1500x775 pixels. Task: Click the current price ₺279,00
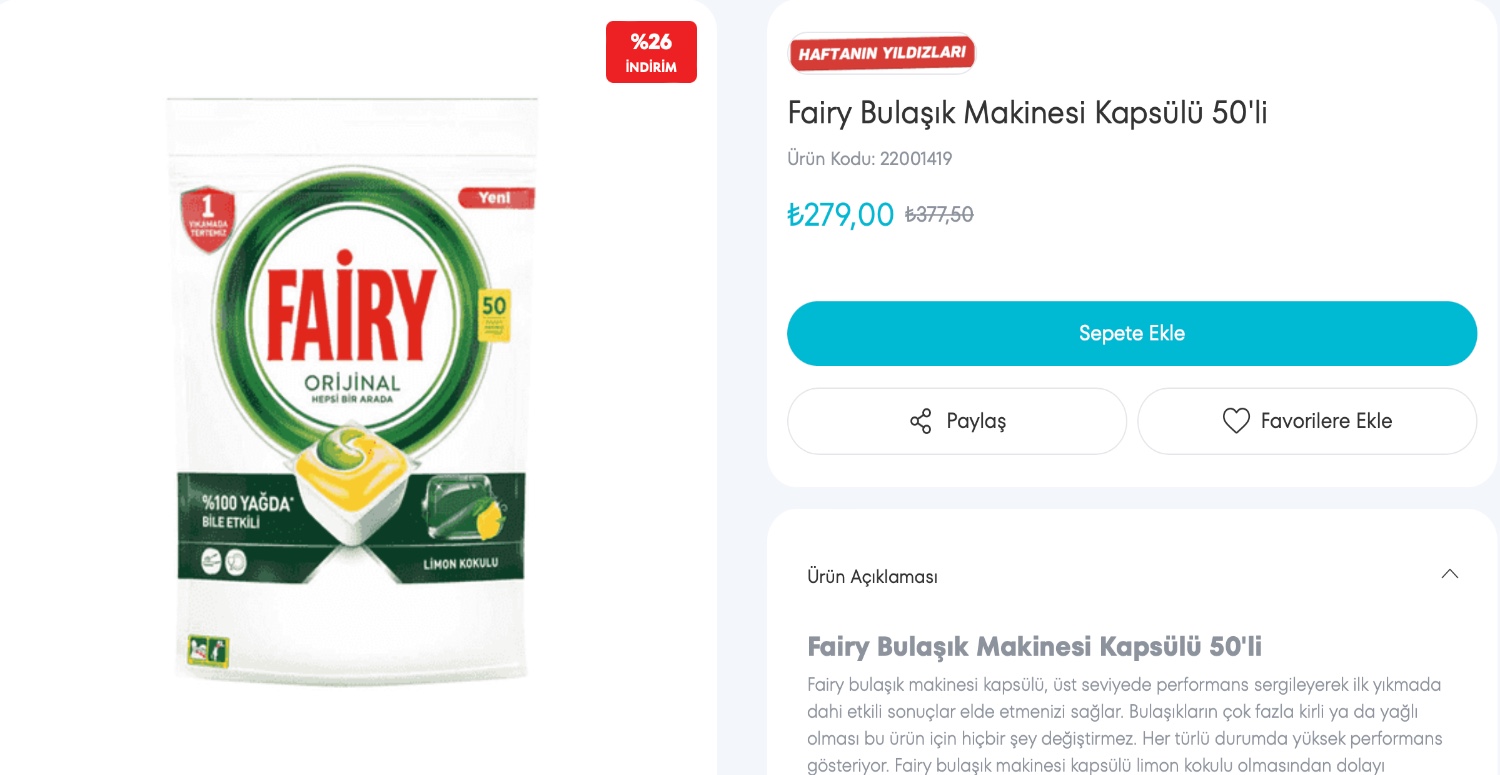point(840,214)
